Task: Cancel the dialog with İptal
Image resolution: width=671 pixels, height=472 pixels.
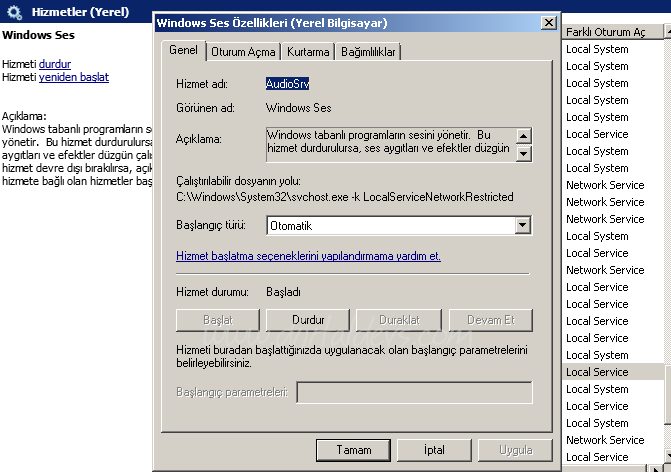Action: click(x=433, y=450)
